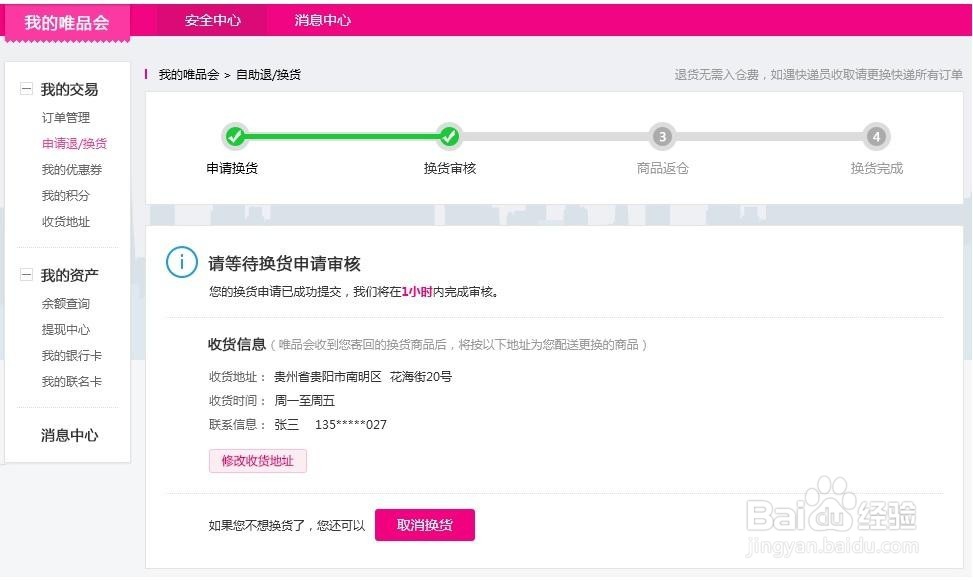The height and width of the screenshot is (580, 973).
Task: Click the green checkmark above 申请换货
Action: (x=234, y=136)
